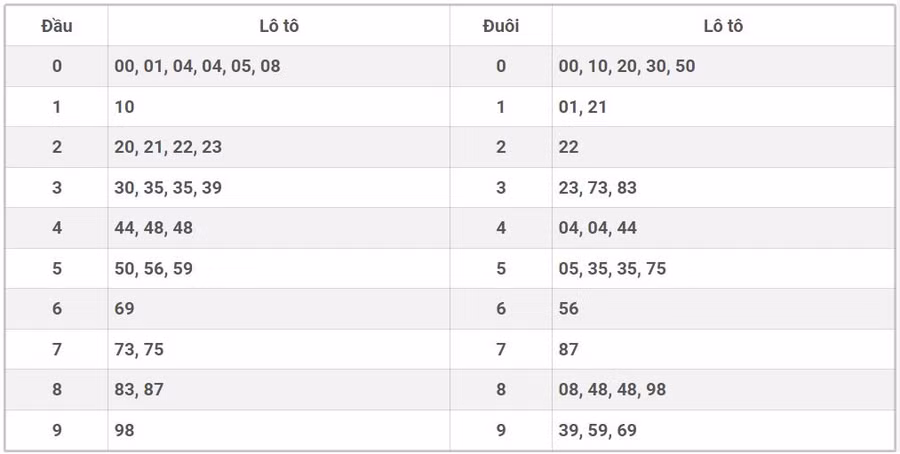This screenshot has height=454, width=900.
Task: Click the cell showing 50, 56, 59
Action: click(154, 269)
